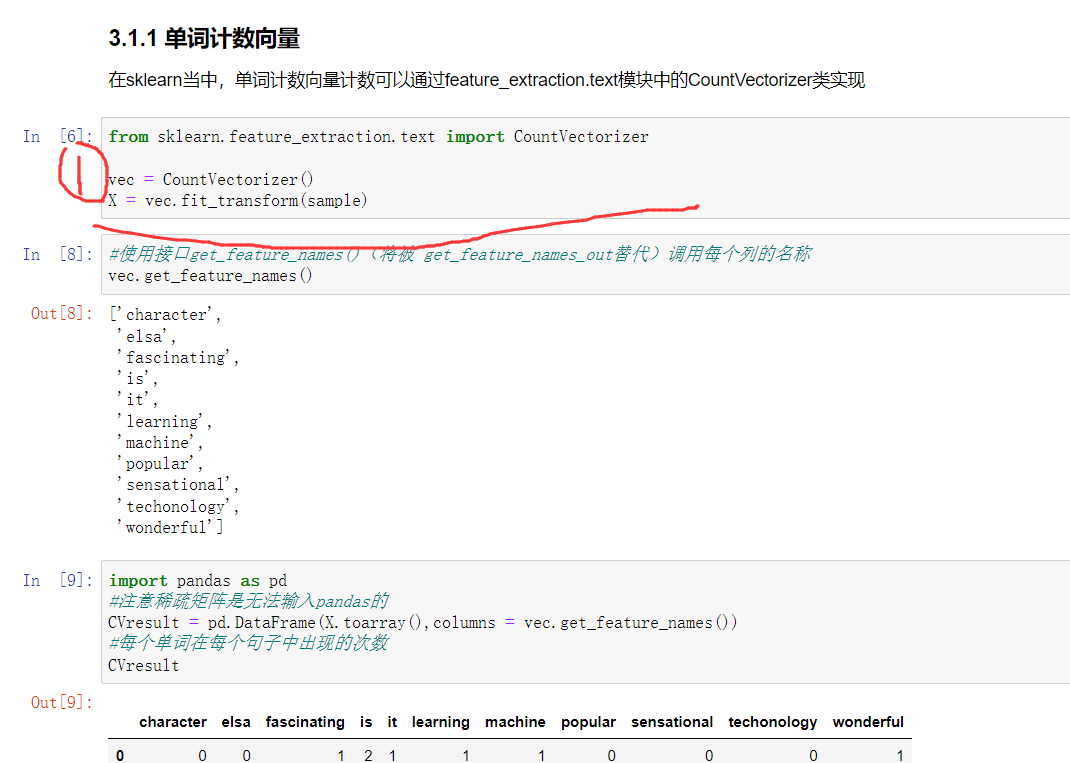Select code cell In [6] import line

pyautogui.click(x=378, y=136)
